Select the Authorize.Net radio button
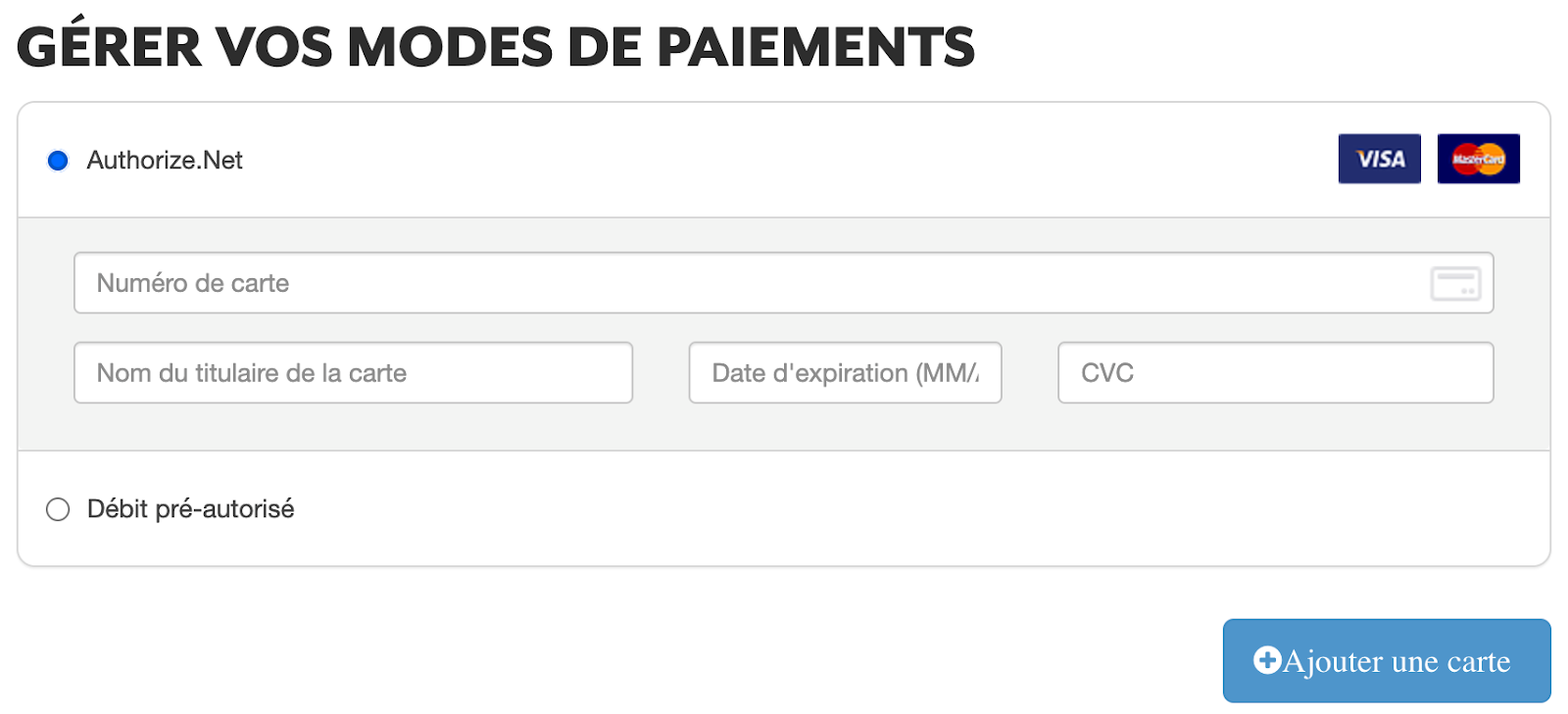The image size is (1568, 714). pos(58,161)
